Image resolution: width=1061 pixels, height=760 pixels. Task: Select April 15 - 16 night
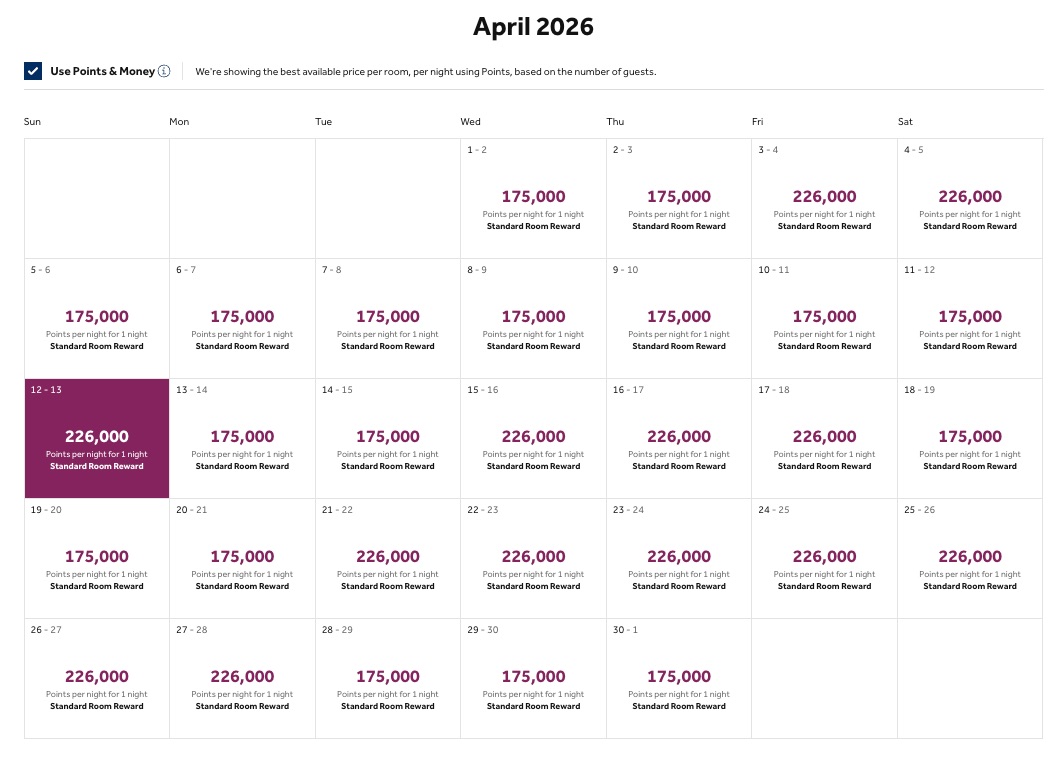click(x=533, y=438)
